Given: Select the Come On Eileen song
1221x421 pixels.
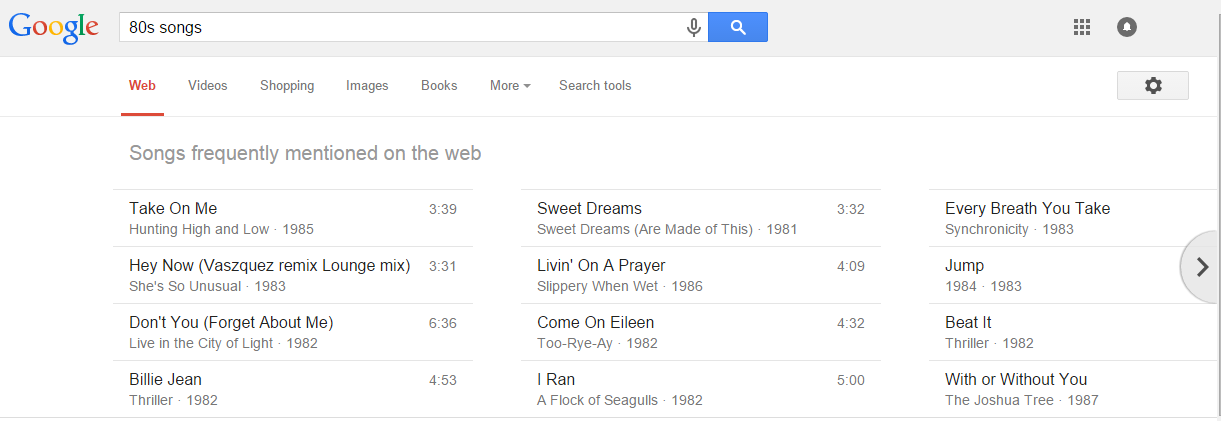Looking at the screenshot, I should point(595,323).
